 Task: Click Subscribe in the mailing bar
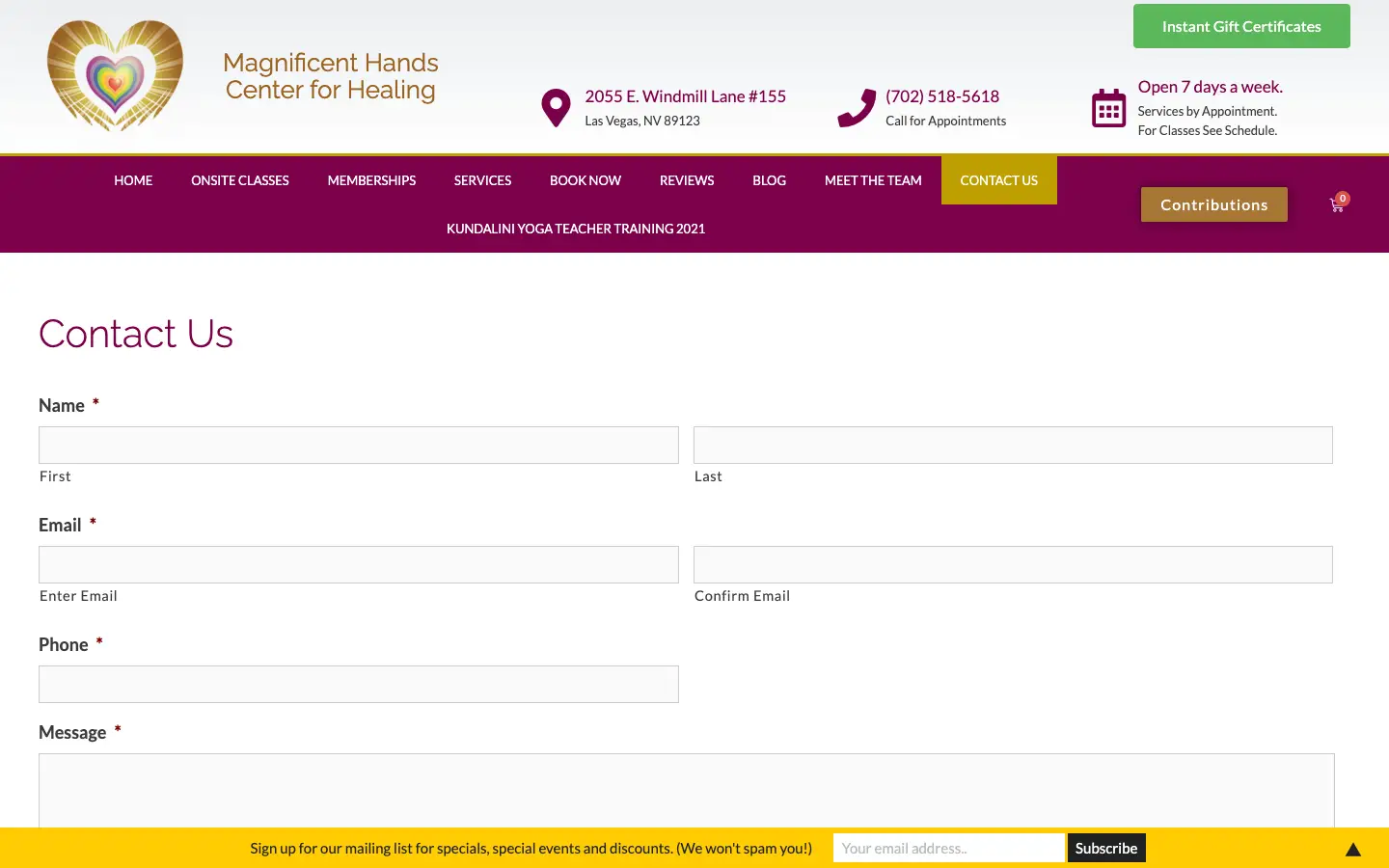click(1105, 849)
